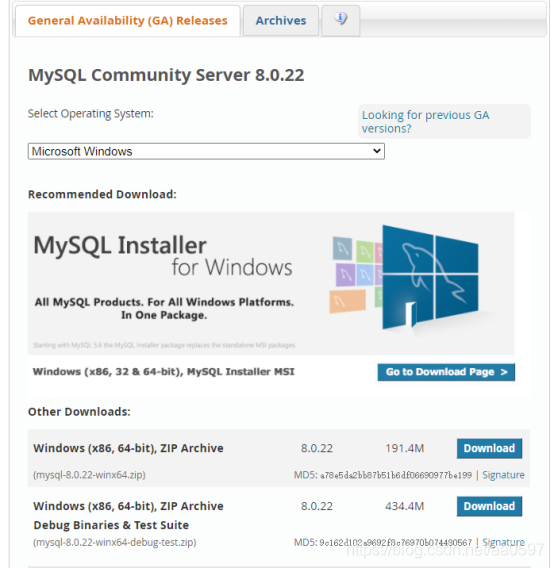Image resolution: width=554 pixels, height=568 pixels.
Task: Switch to the Archives tab
Action: pos(281,21)
